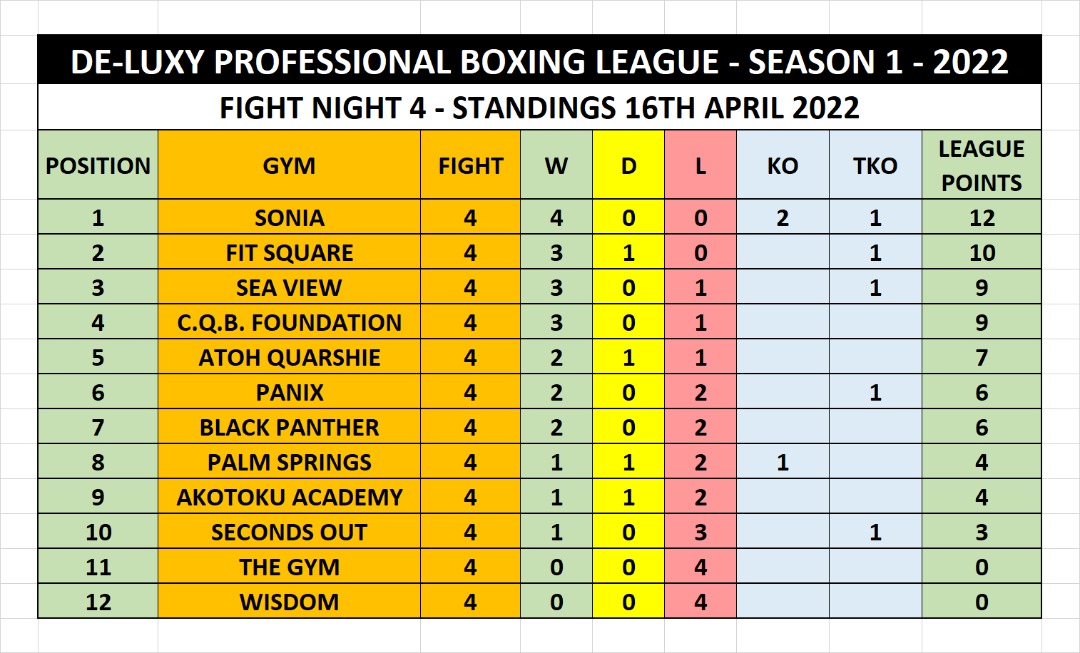Click the FIT SQUARE gym cell
The height and width of the screenshot is (653, 1080).
click(x=289, y=253)
